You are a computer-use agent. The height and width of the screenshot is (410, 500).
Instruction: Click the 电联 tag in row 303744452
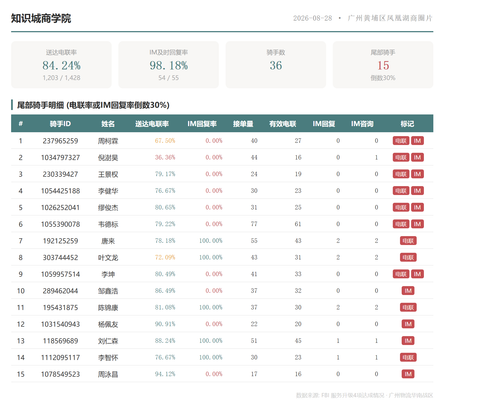coord(408,257)
